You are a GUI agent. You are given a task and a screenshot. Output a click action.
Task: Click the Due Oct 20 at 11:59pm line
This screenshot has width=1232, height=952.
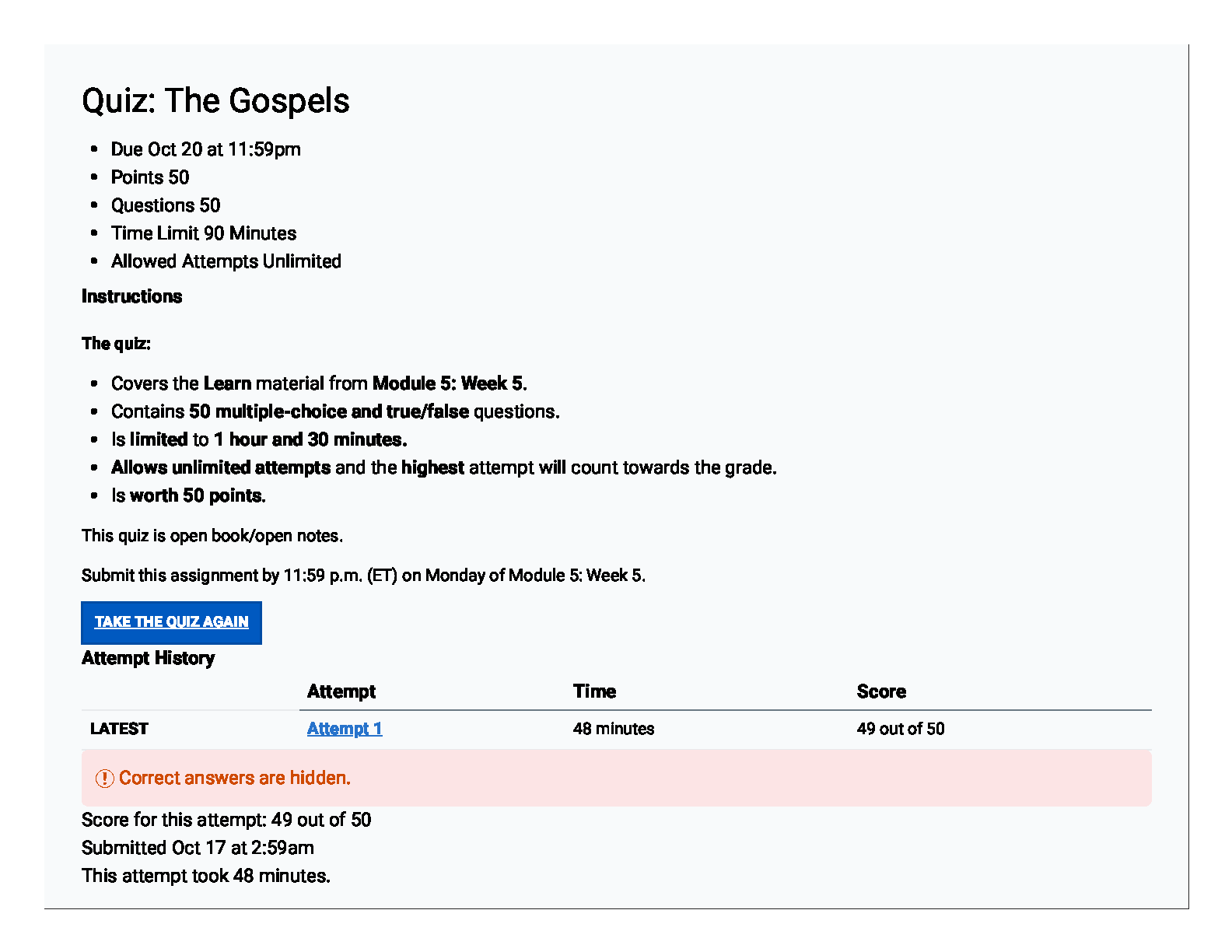pos(205,149)
